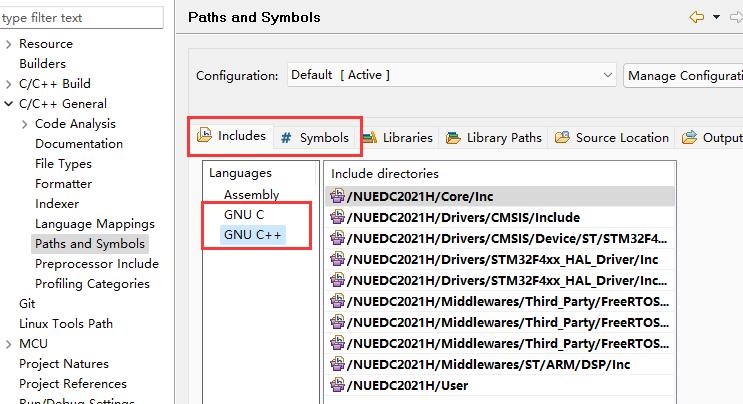Screen dimensions: 743x404
Task: Expand the C/C++ Build node
Action: point(8,84)
